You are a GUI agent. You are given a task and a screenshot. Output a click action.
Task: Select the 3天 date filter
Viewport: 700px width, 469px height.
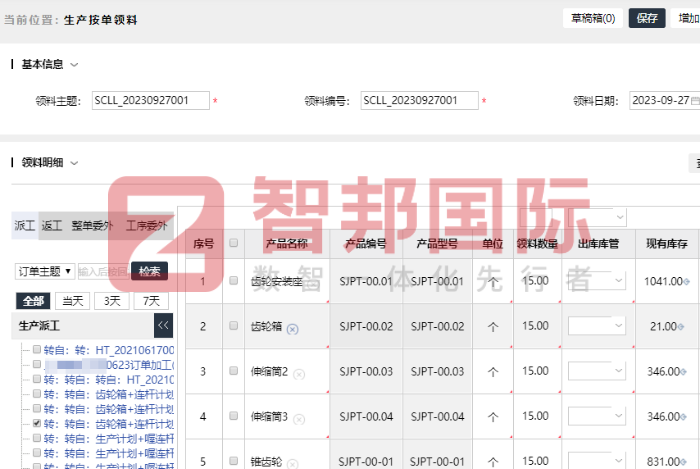click(112, 301)
